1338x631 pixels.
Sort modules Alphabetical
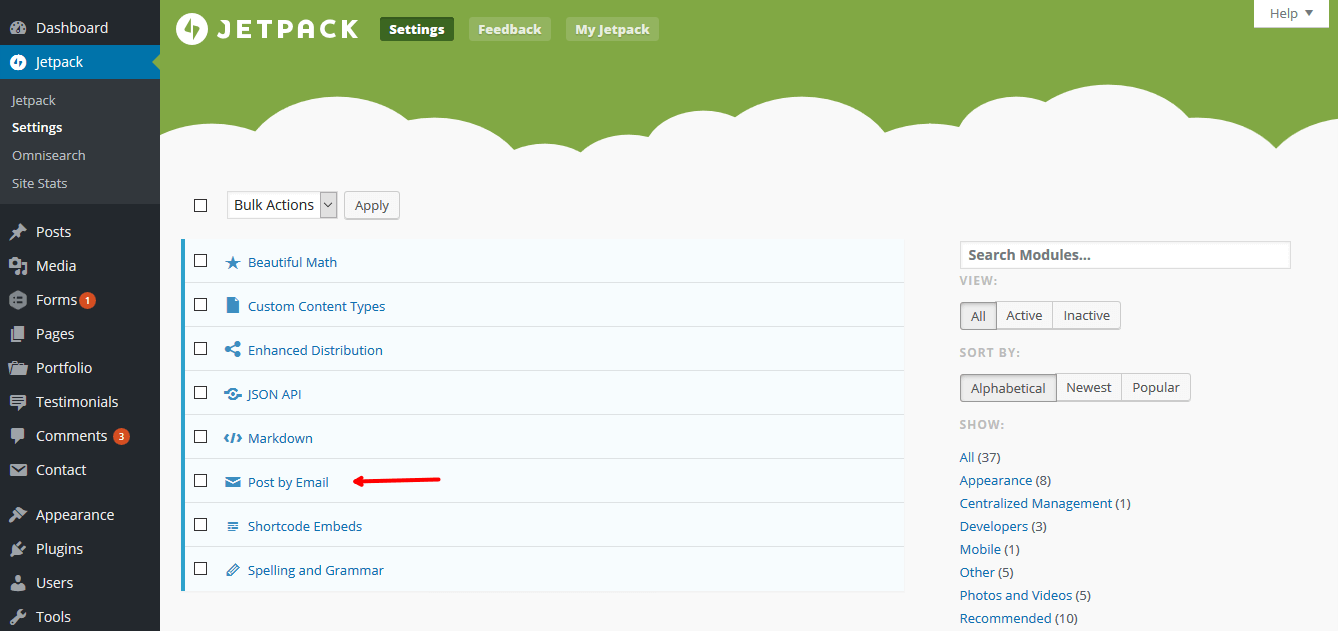(1008, 387)
